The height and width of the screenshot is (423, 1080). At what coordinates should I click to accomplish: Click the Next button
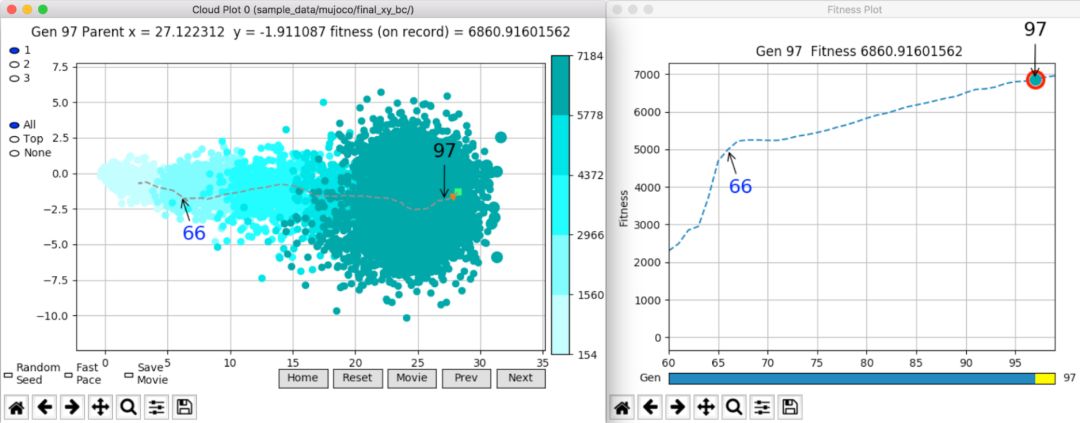point(521,378)
